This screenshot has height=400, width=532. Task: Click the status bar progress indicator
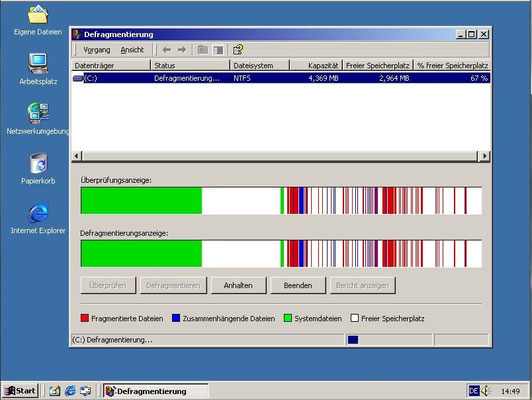[389, 340]
